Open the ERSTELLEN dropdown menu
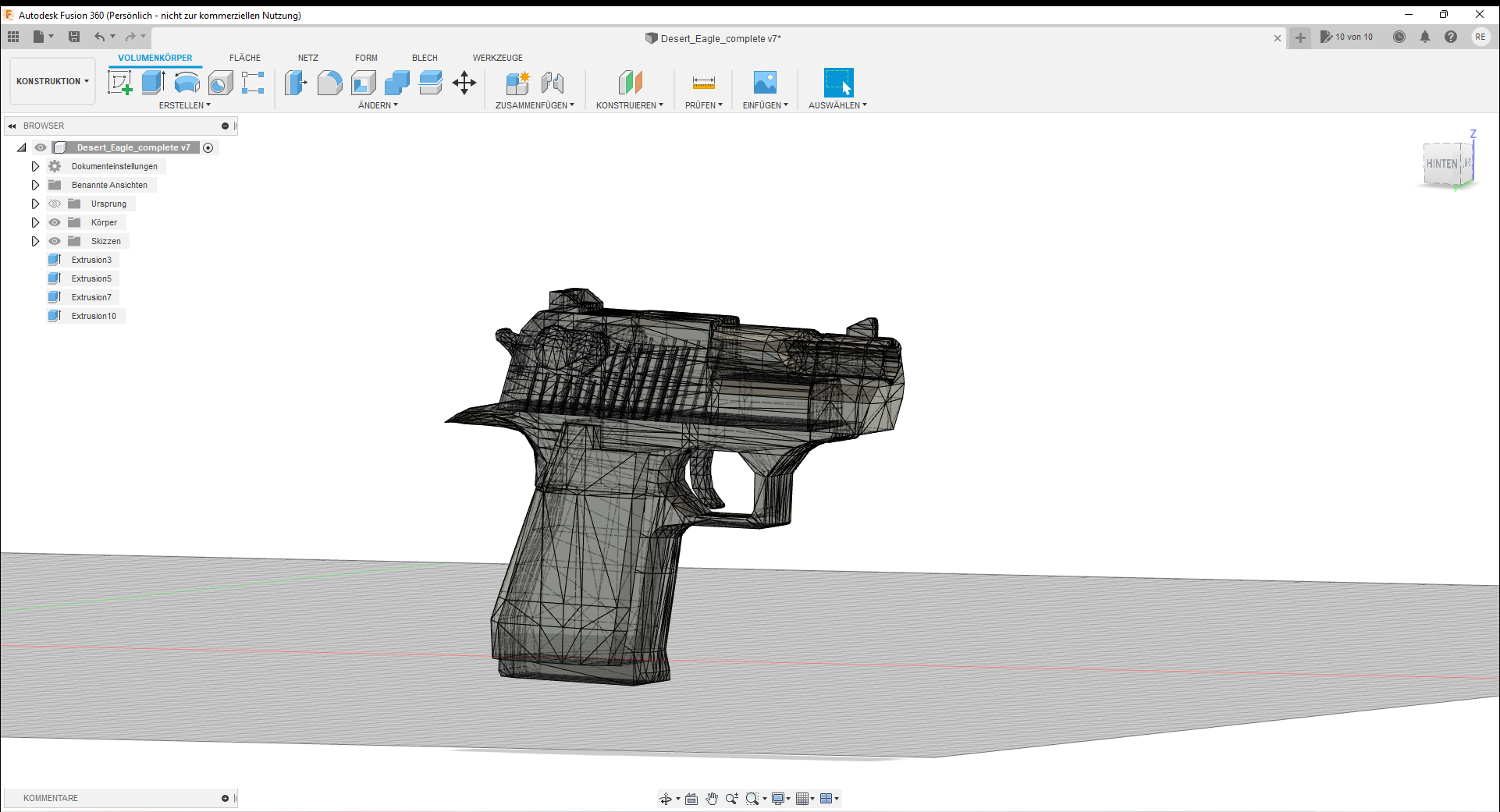Image resolution: width=1500 pixels, height=812 pixels. click(x=185, y=105)
